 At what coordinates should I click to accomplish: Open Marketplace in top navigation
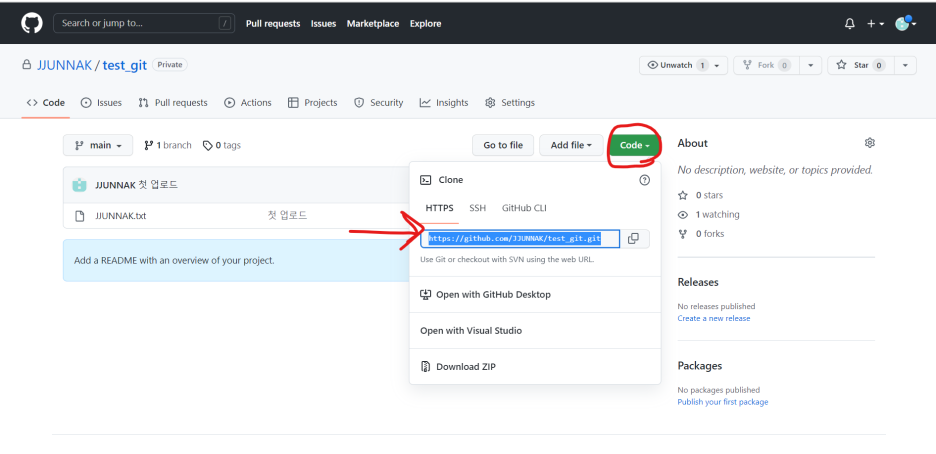tap(373, 24)
